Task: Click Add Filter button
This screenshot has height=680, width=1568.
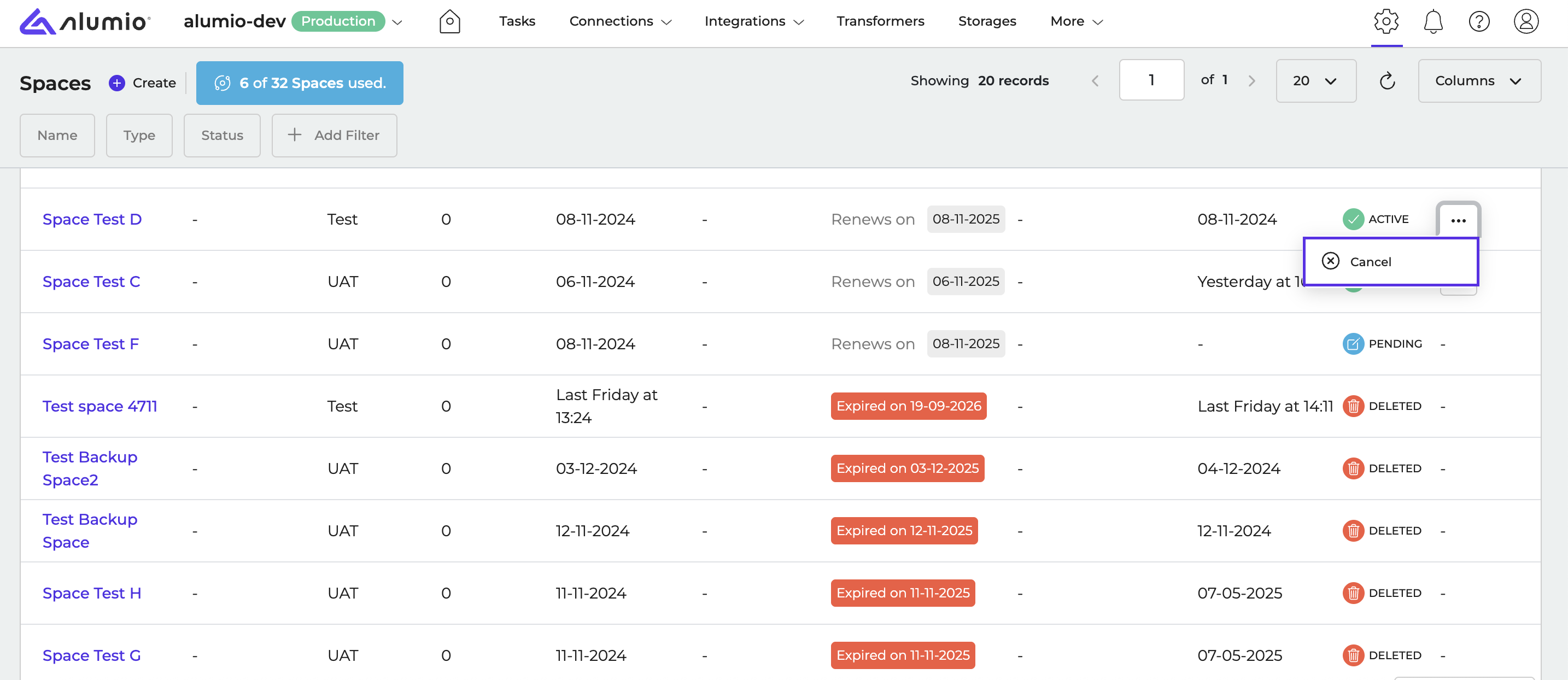Action: 334,135
